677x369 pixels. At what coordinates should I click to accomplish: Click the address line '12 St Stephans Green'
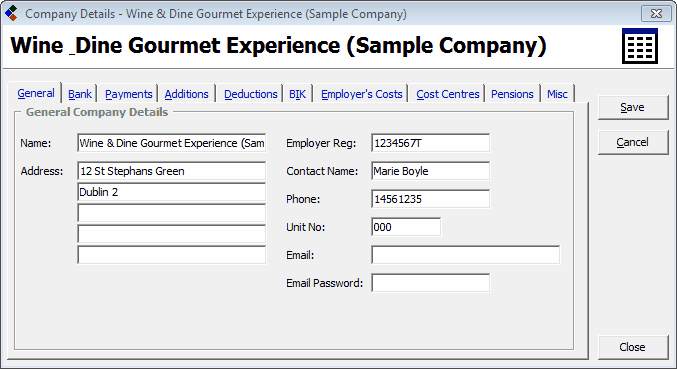[172, 171]
